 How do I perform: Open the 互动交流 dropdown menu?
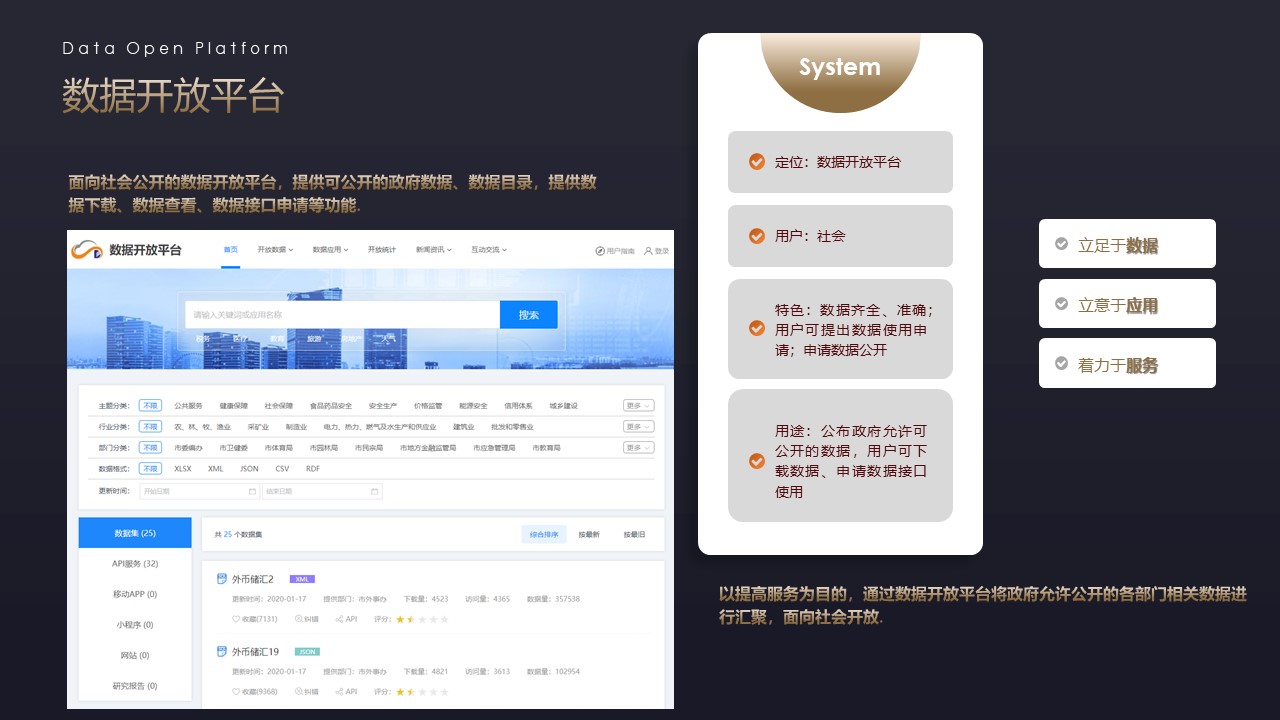[x=489, y=250]
